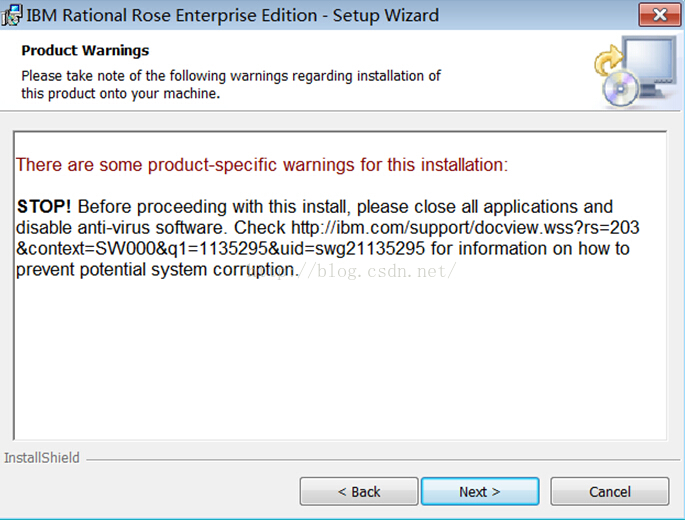
Task: Cancel the setup wizard
Action: click(x=609, y=492)
